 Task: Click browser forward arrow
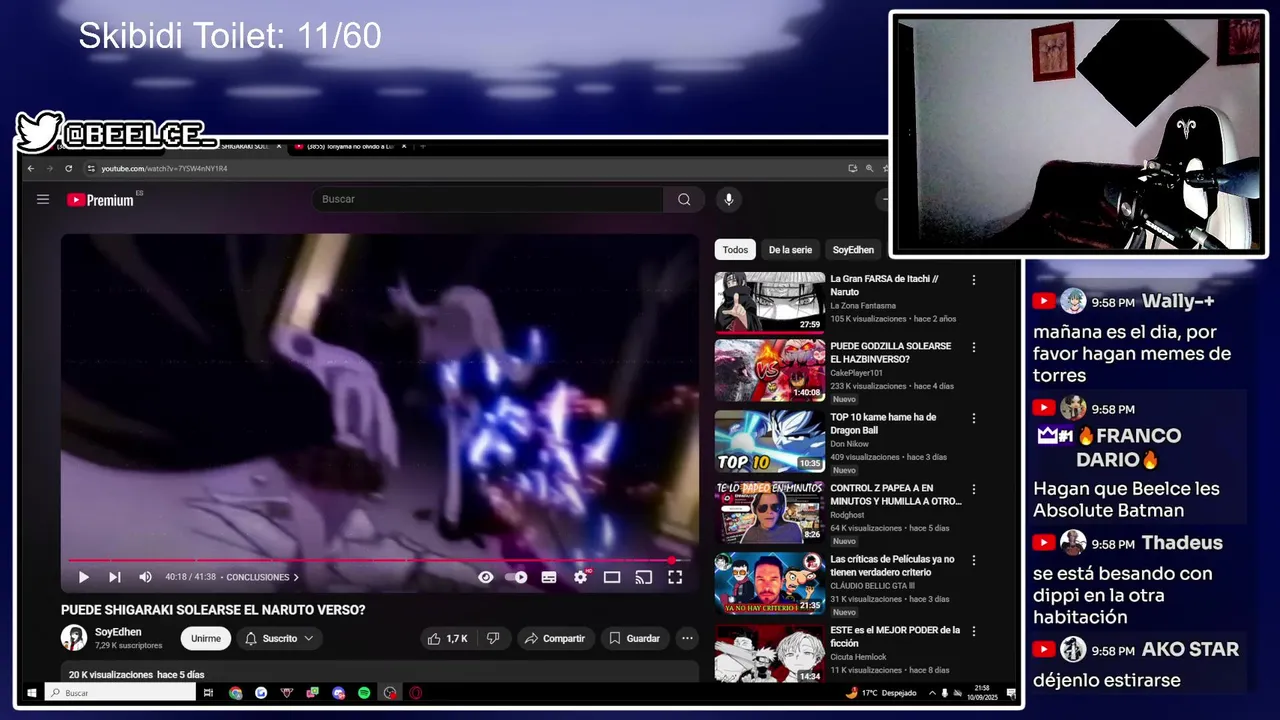point(49,169)
